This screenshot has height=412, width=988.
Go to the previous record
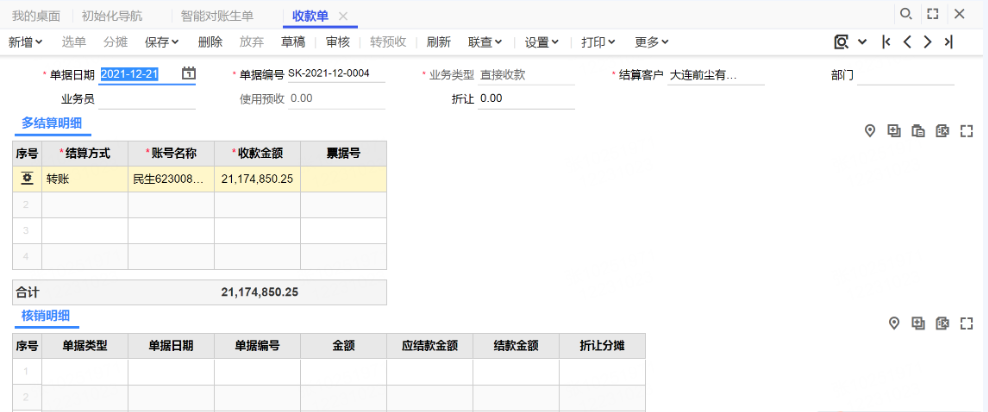click(906, 42)
